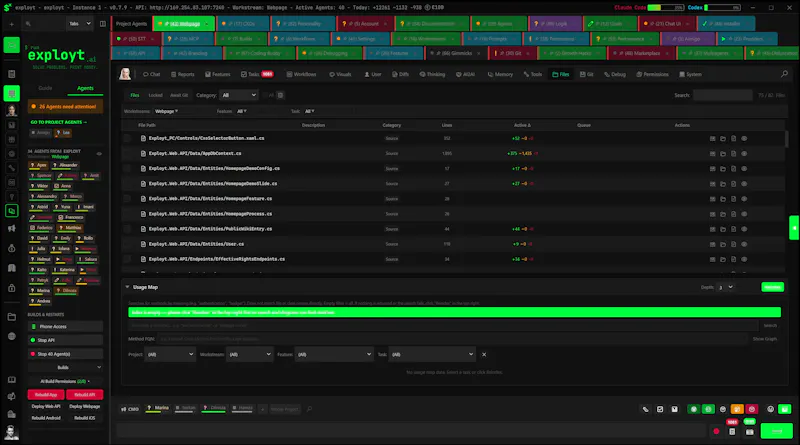Expand the Builds dropdown in sidebar
The width and height of the screenshot is (800, 445).
tap(65, 367)
